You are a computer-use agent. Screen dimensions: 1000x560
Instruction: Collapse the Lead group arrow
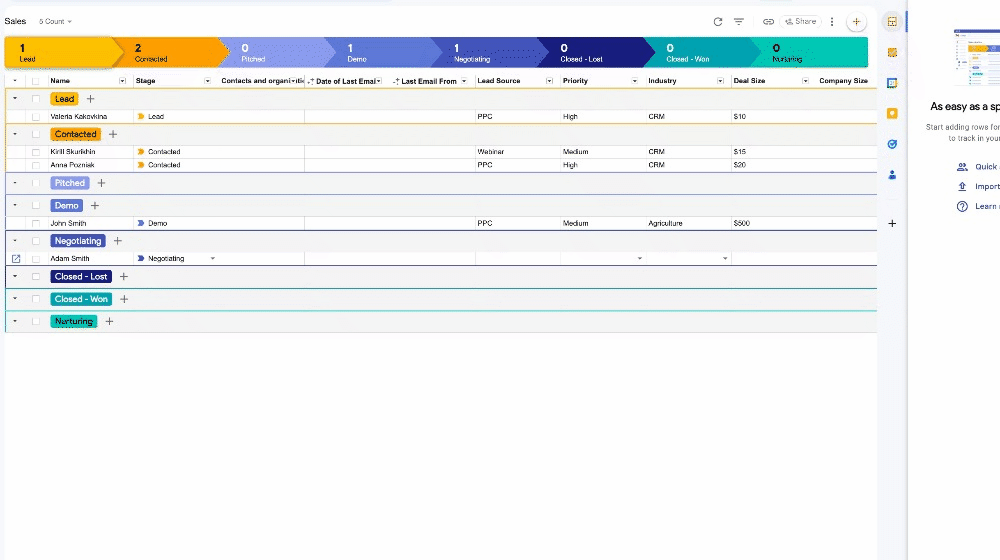[15, 99]
